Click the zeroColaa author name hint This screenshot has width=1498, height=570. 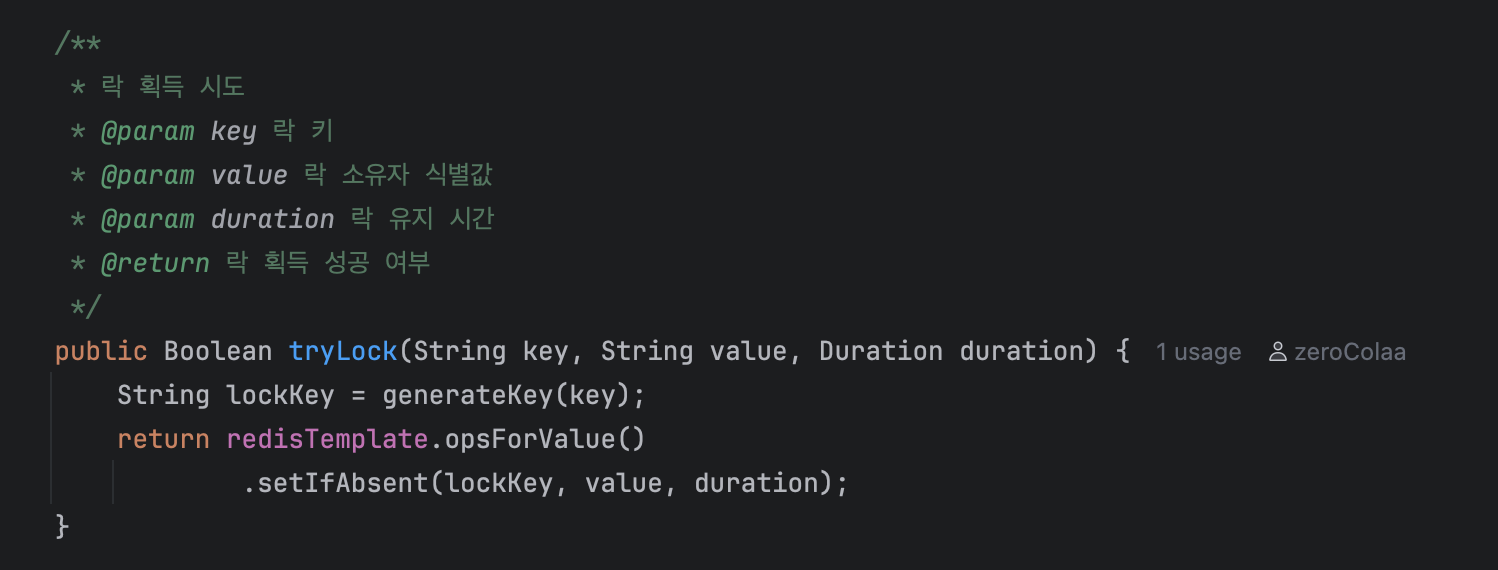(1349, 352)
